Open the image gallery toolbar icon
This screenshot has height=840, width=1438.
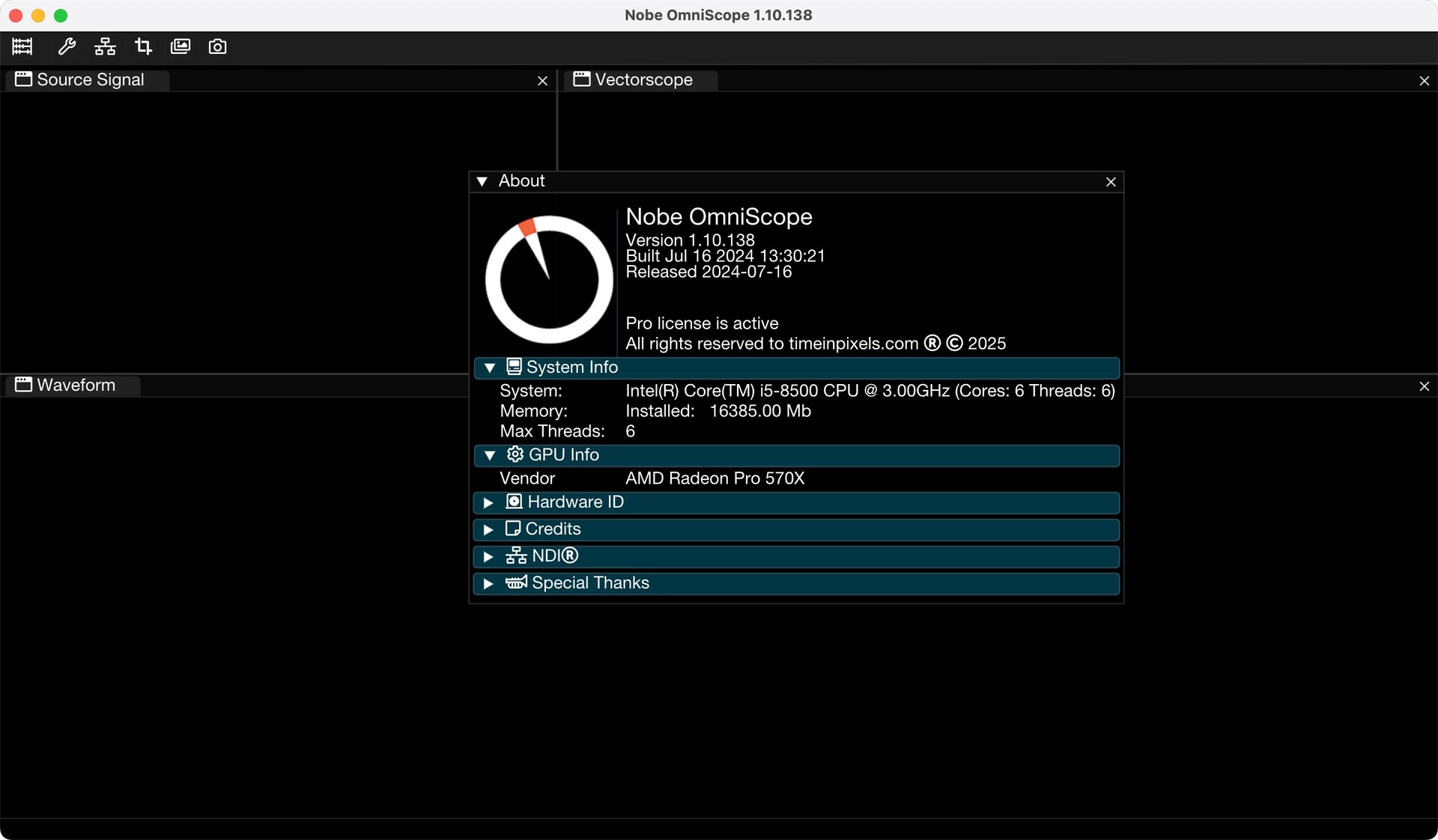(x=180, y=46)
